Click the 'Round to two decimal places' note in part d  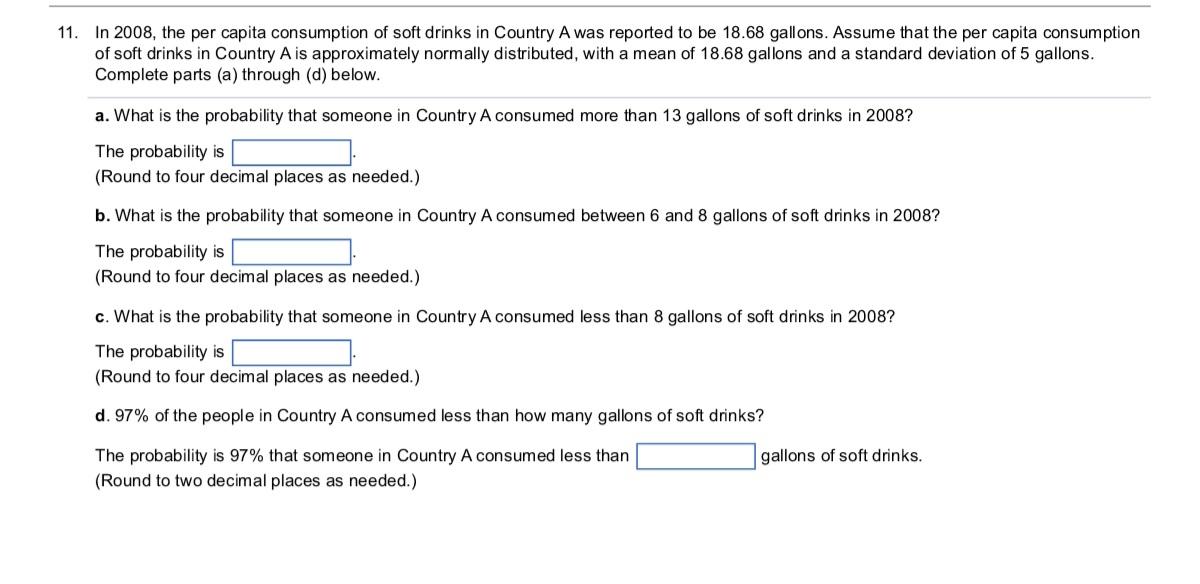pyautogui.click(x=250, y=481)
